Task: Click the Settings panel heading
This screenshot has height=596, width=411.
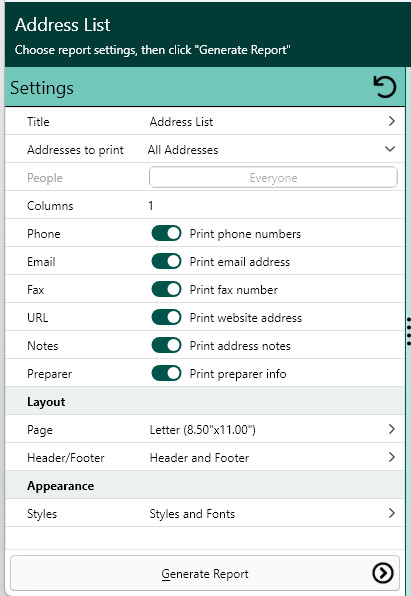Action: [x=42, y=88]
